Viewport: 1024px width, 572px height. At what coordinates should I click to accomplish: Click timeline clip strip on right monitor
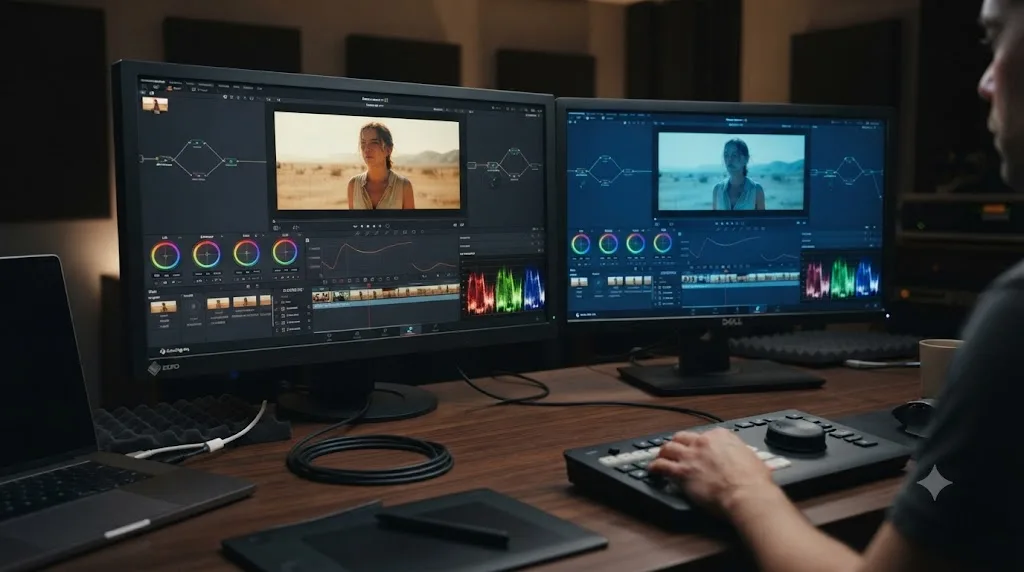pyautogui.click(x=740, y=278)
